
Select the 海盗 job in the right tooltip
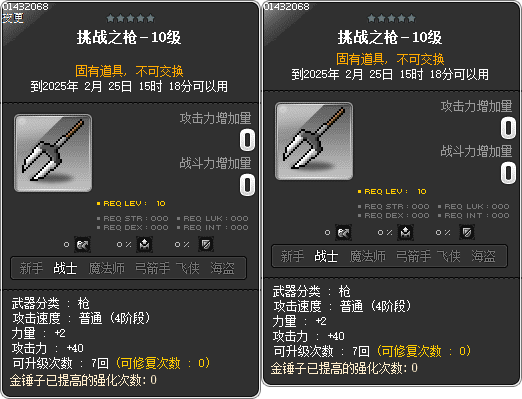pos(483,256)
